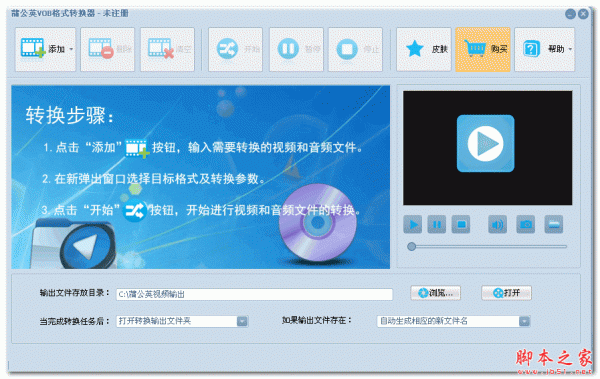Toggle the speaker volume icon in player
This screenshot has width=600, height=379.
pyautogui.click(x=497, y=224)
